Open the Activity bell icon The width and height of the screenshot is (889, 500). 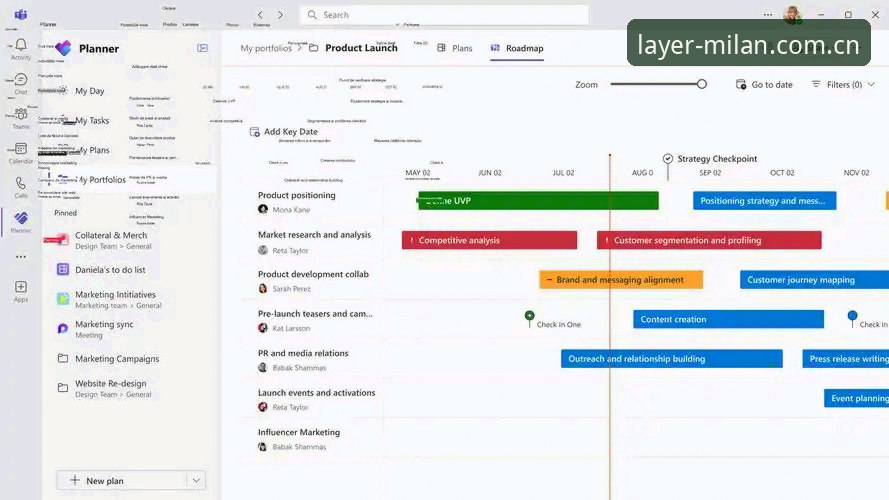point(21,45)
